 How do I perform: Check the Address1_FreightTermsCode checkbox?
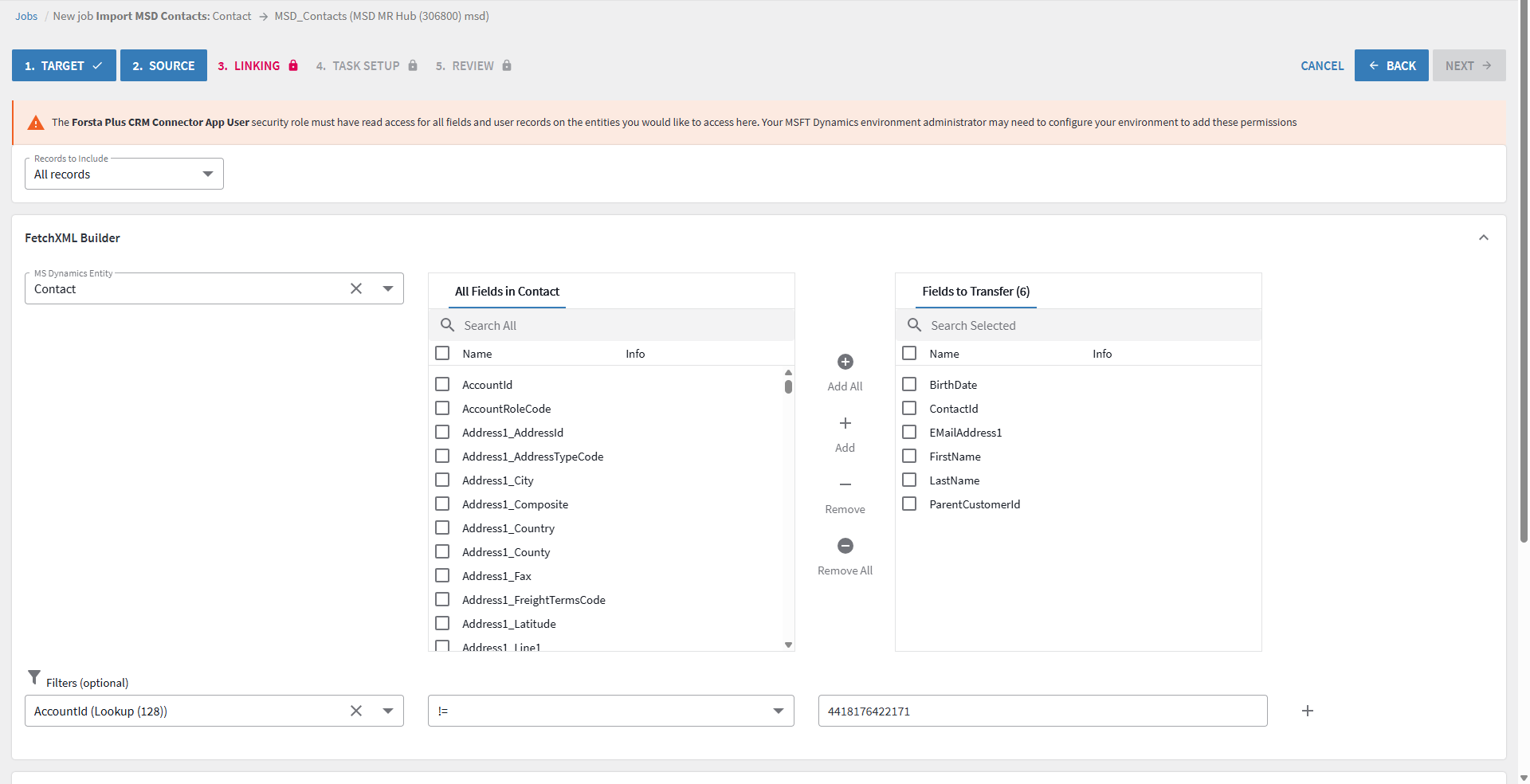click(x=442, y=599)
